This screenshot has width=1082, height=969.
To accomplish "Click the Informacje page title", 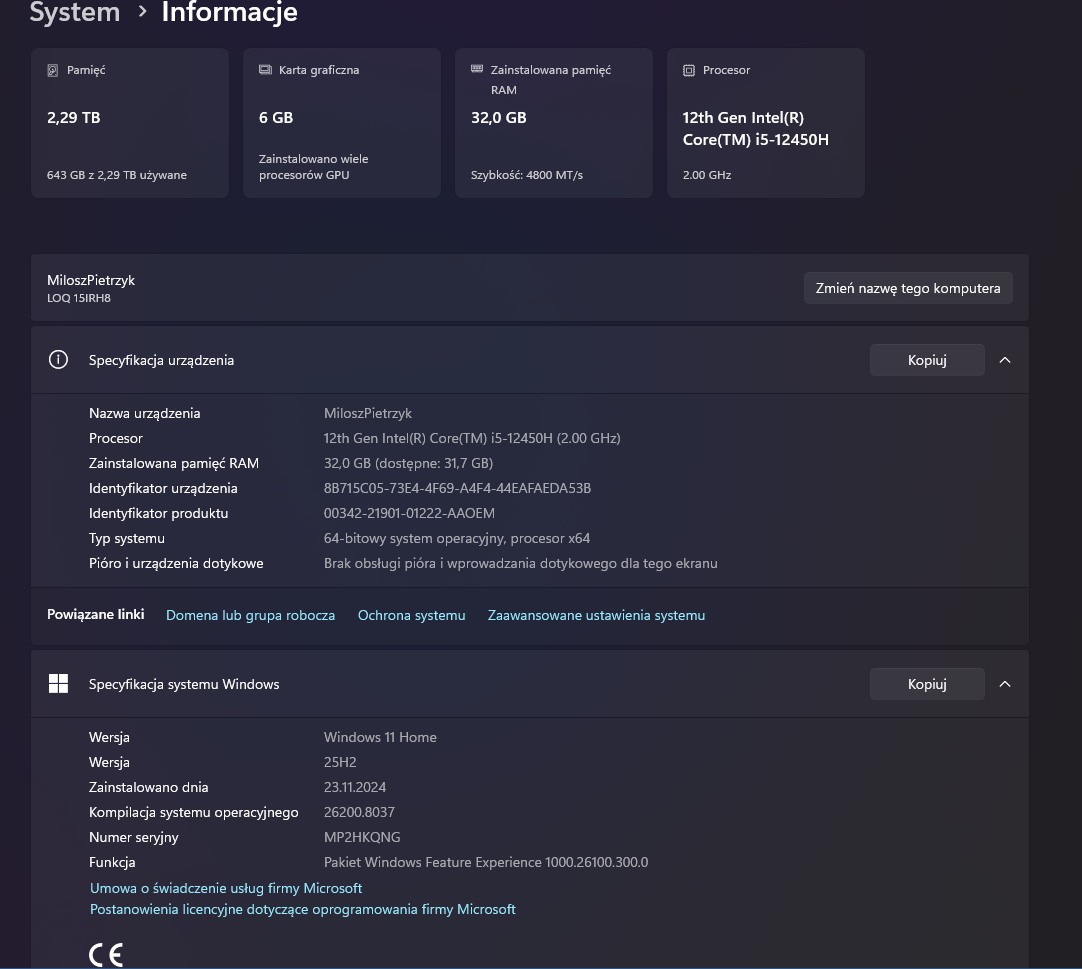I will [x=229, y=12].
